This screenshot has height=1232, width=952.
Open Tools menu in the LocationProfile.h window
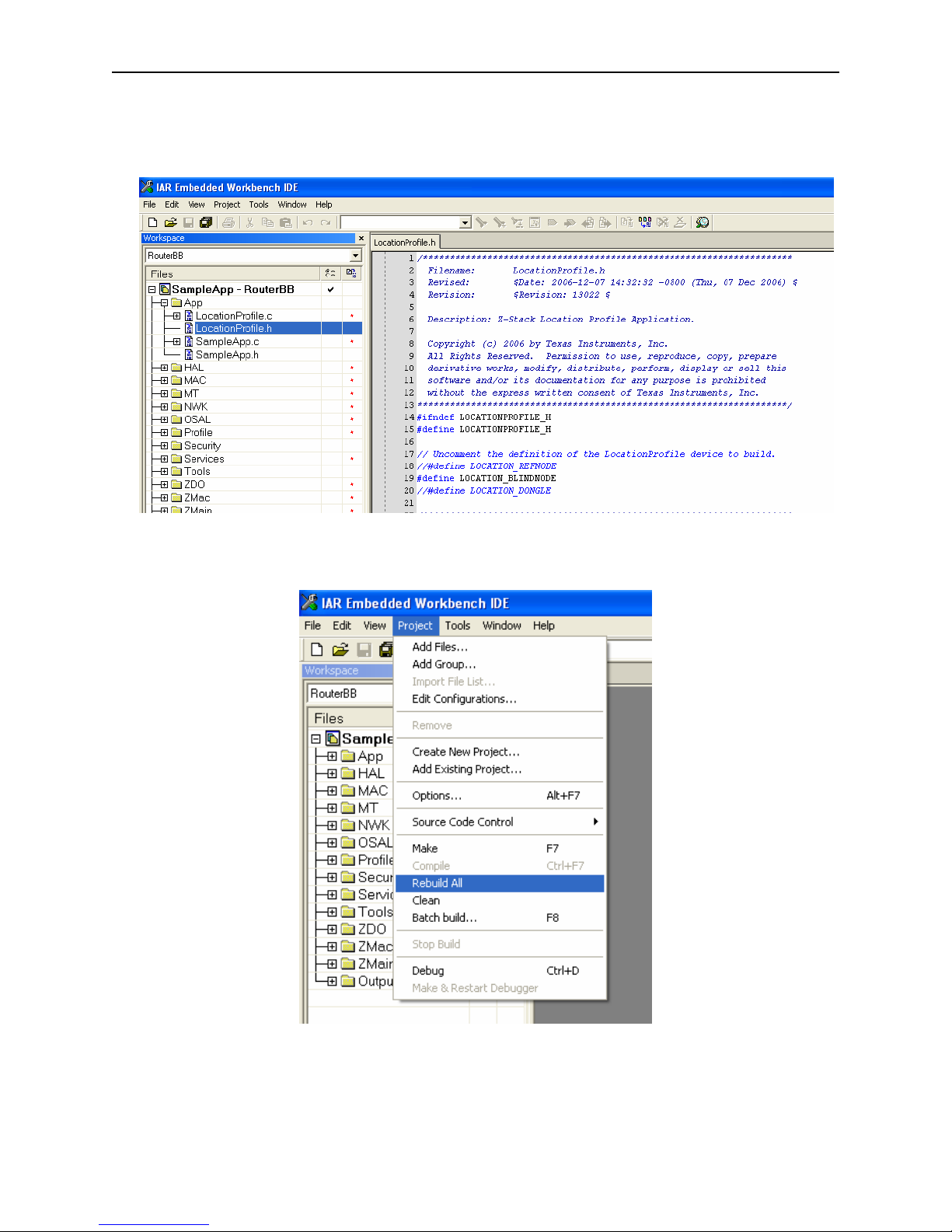pyautogui.click(x=259, y=204)
